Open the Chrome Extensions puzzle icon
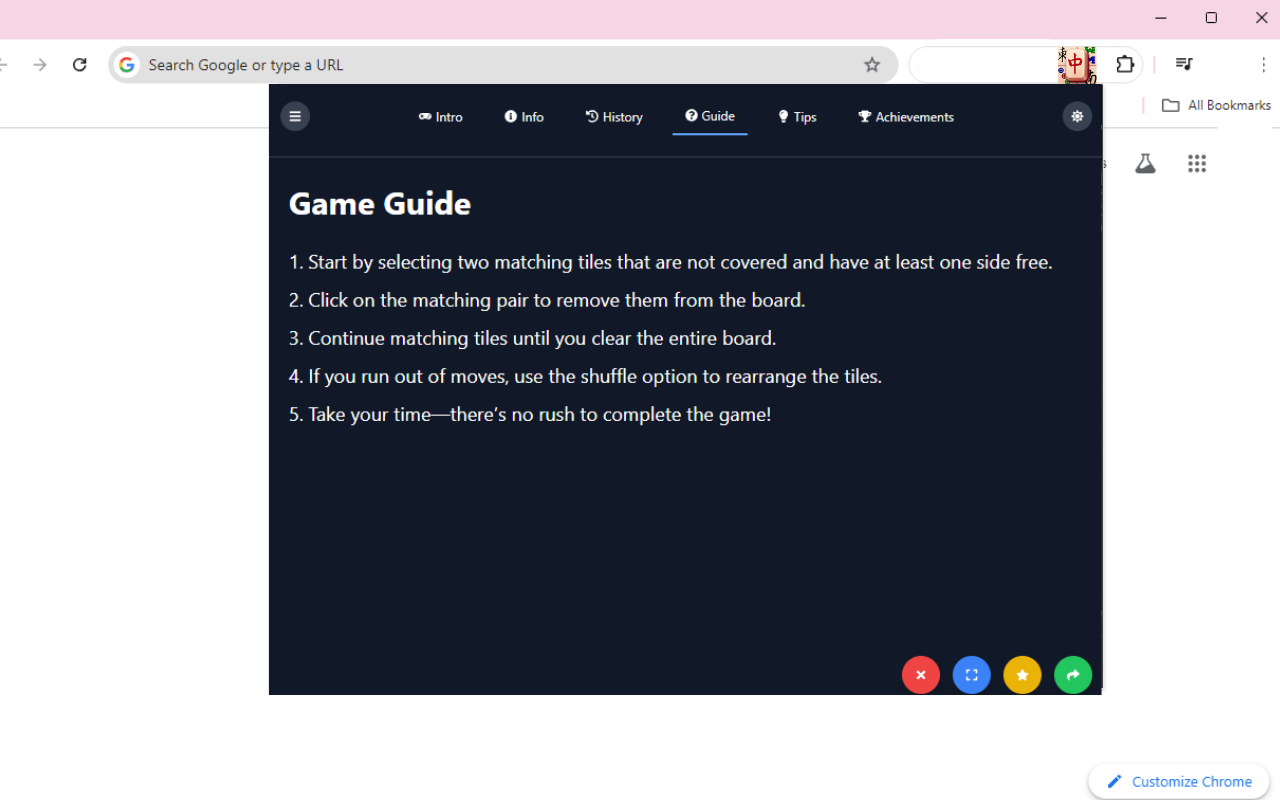The image size is (1280, 800). (1125, 65)
